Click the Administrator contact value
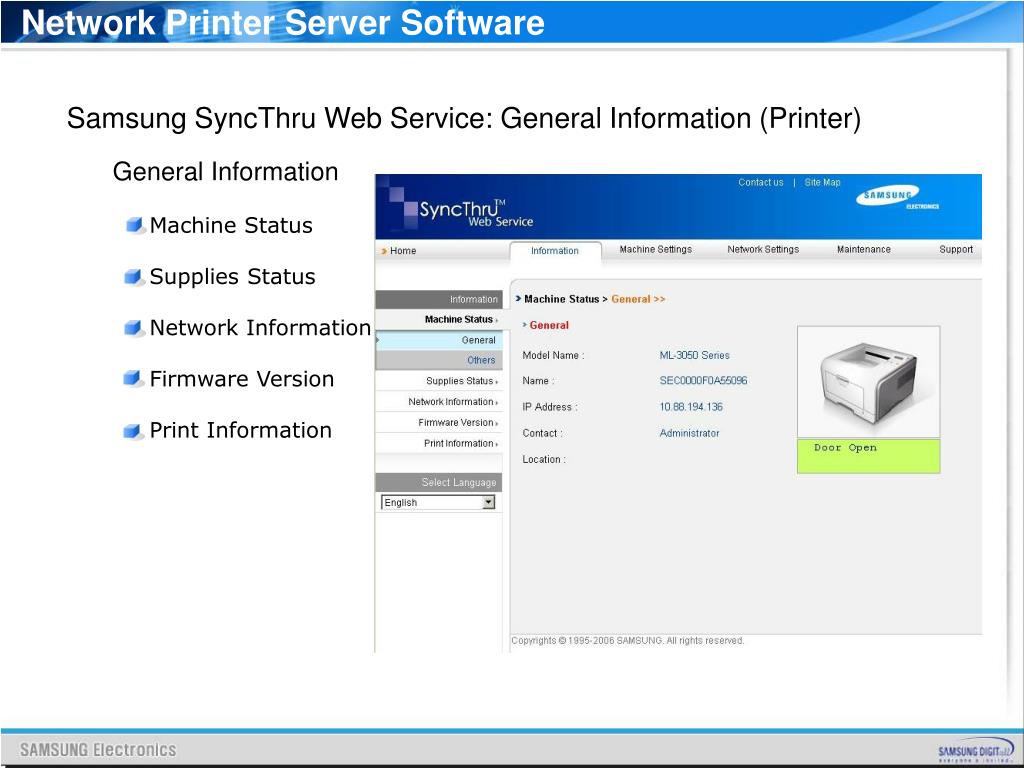 click(x=689, y=433)
